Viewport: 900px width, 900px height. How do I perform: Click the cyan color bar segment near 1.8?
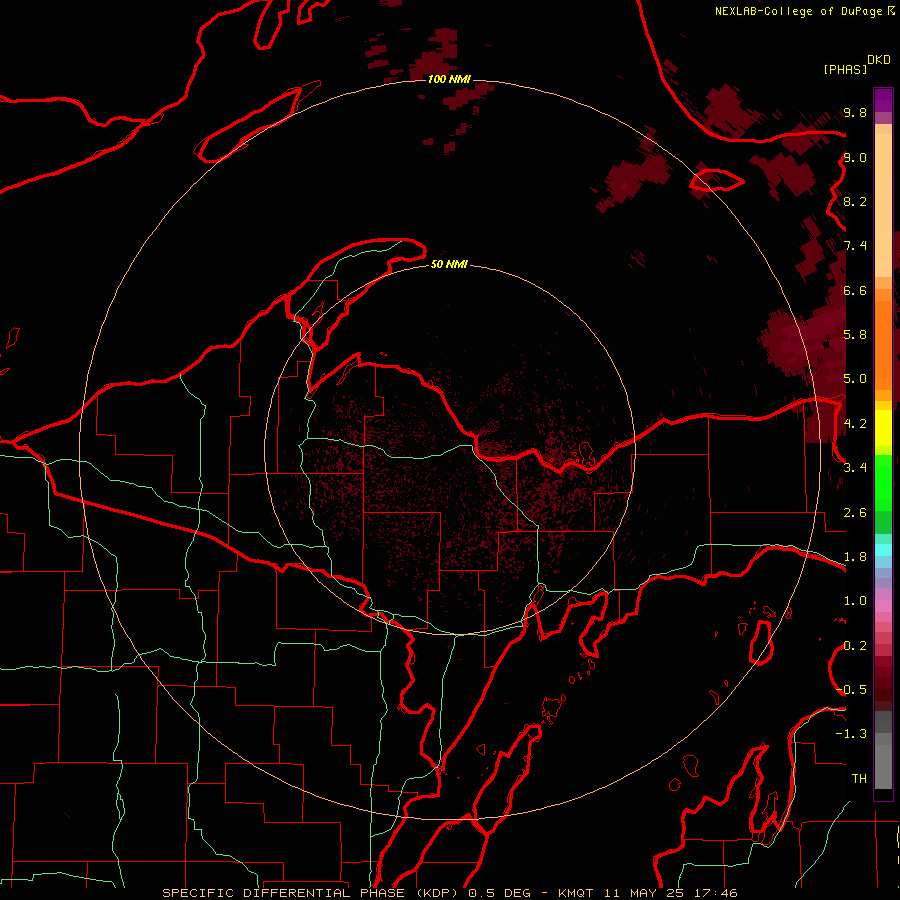coord(883,550)
